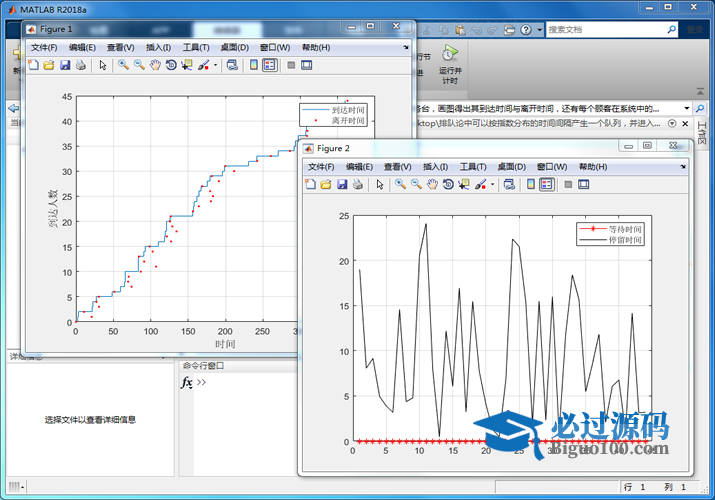Print Figure 2 using the printer icon
The image size is (715, 500).
coord(358,184)
